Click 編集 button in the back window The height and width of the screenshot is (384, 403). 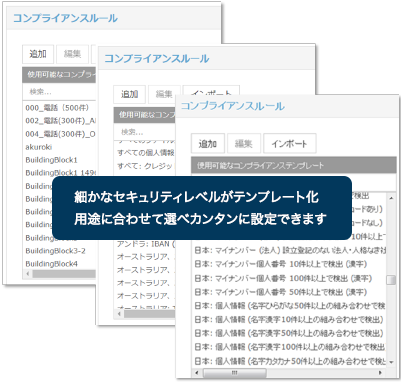point(72,54)
